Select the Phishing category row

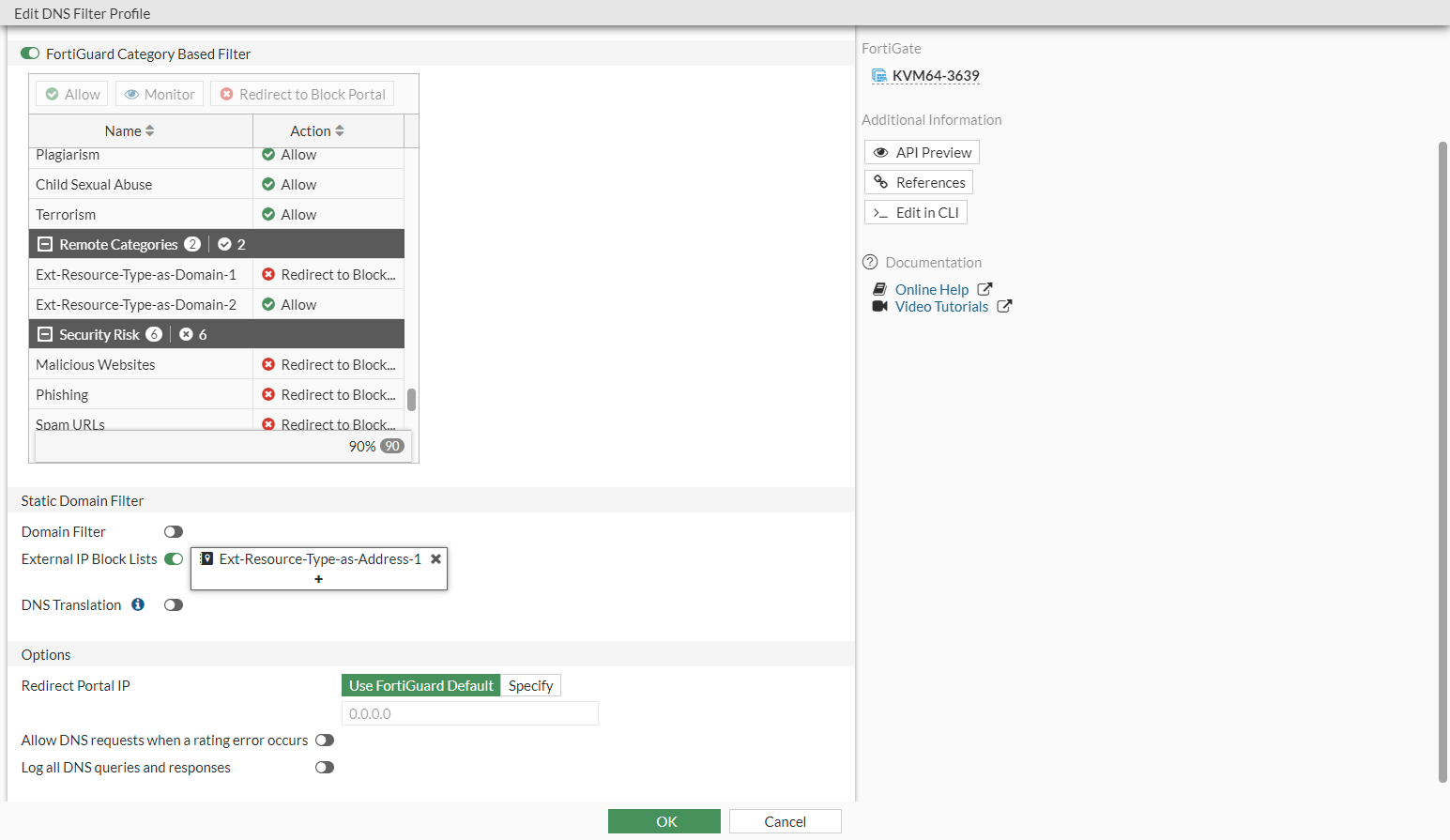pos(217,394)
